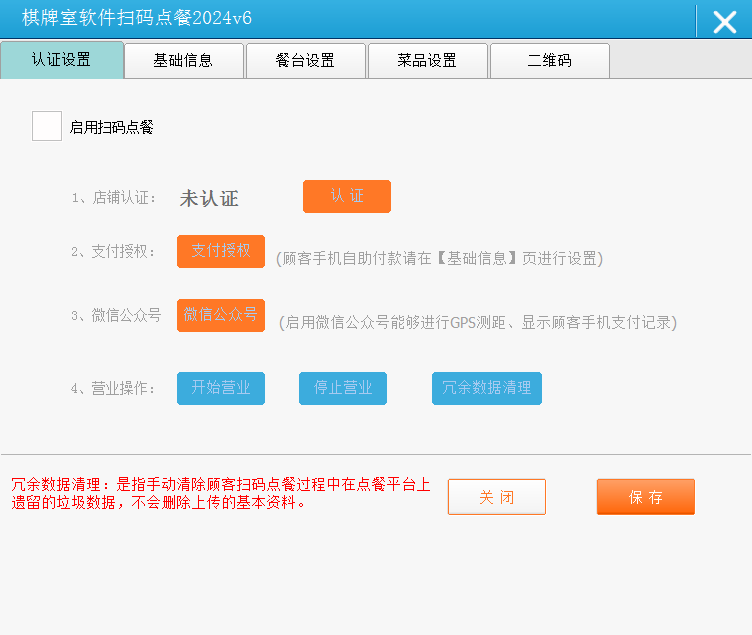752x635 pixels.
Task: Open the 二维码 tab
Action: coord(549,61)
